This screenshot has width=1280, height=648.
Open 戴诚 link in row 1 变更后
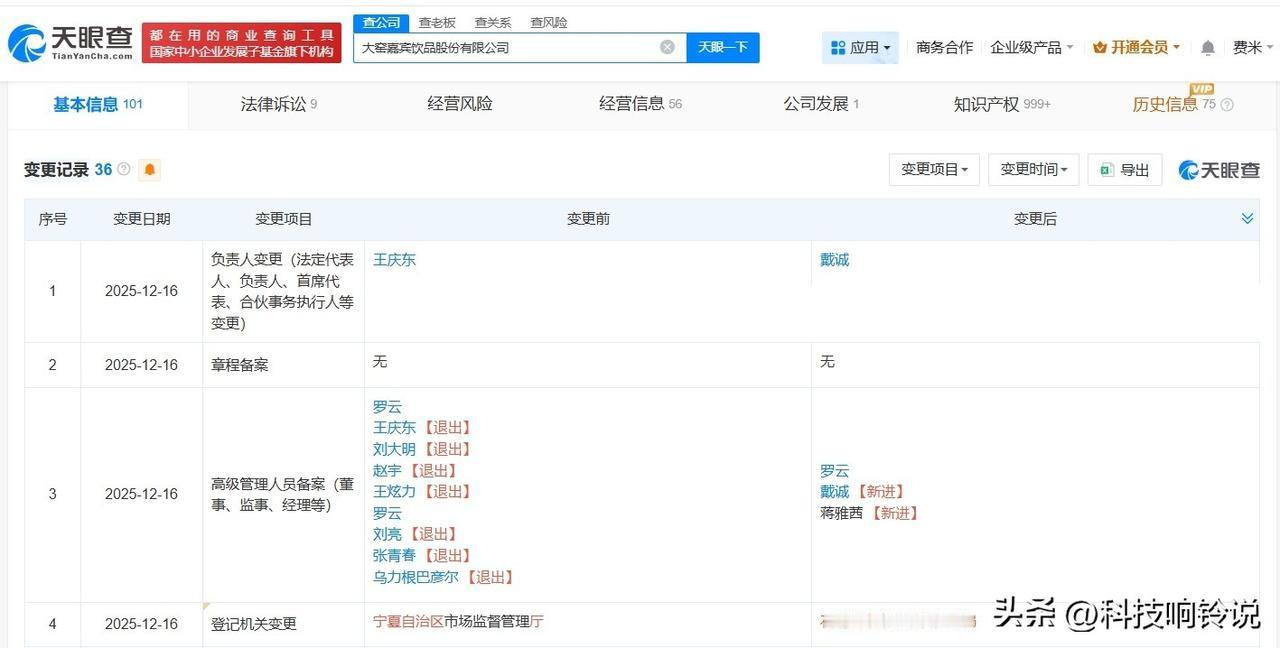pyautogui.click(x=834, y=259)
